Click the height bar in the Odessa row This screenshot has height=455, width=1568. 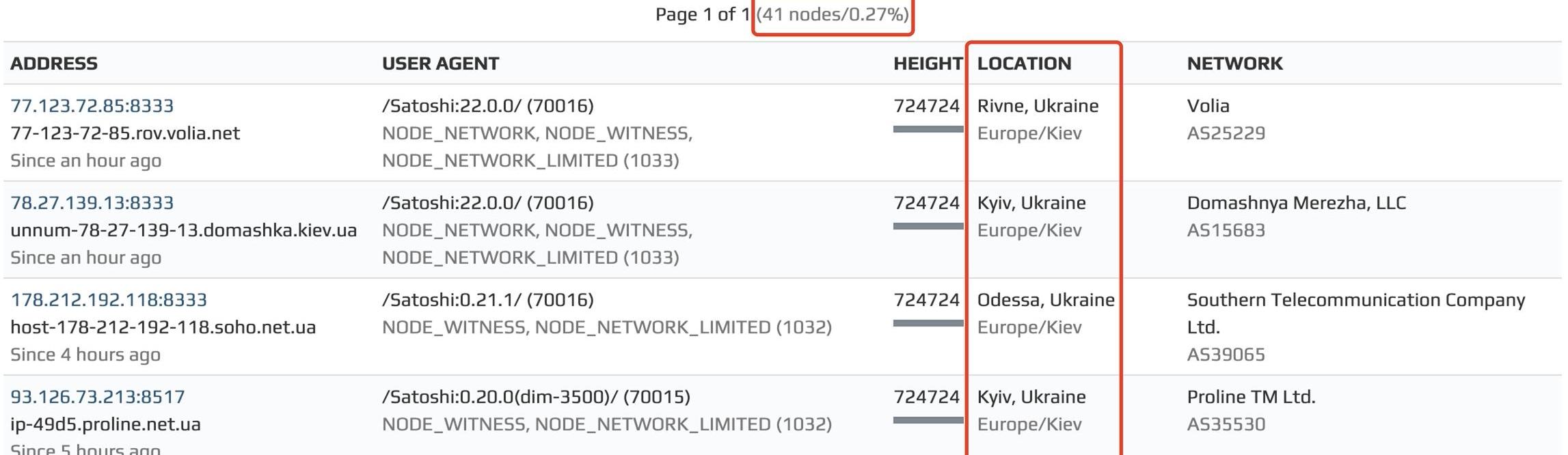[x=928, y=323]
